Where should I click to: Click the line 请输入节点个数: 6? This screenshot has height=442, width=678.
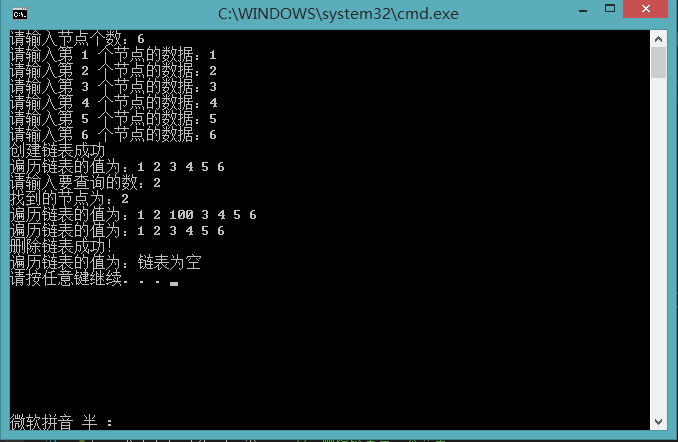pos(77,39)
